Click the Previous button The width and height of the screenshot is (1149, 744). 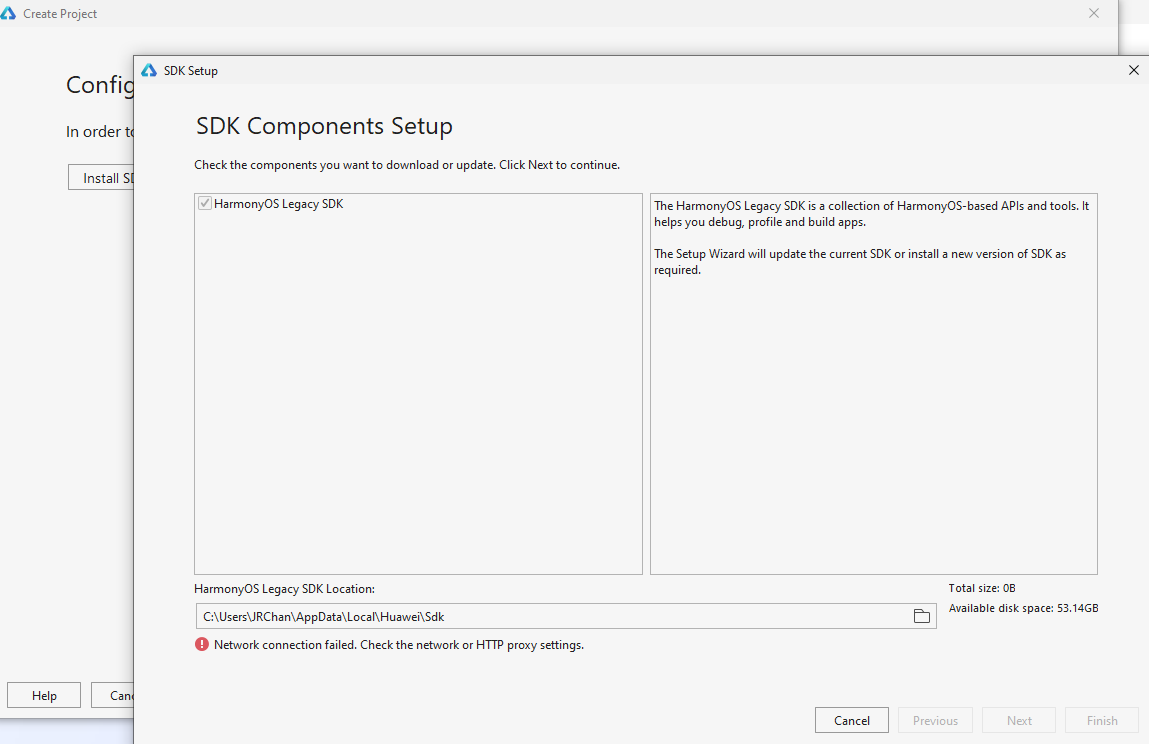tap(935, 720)
